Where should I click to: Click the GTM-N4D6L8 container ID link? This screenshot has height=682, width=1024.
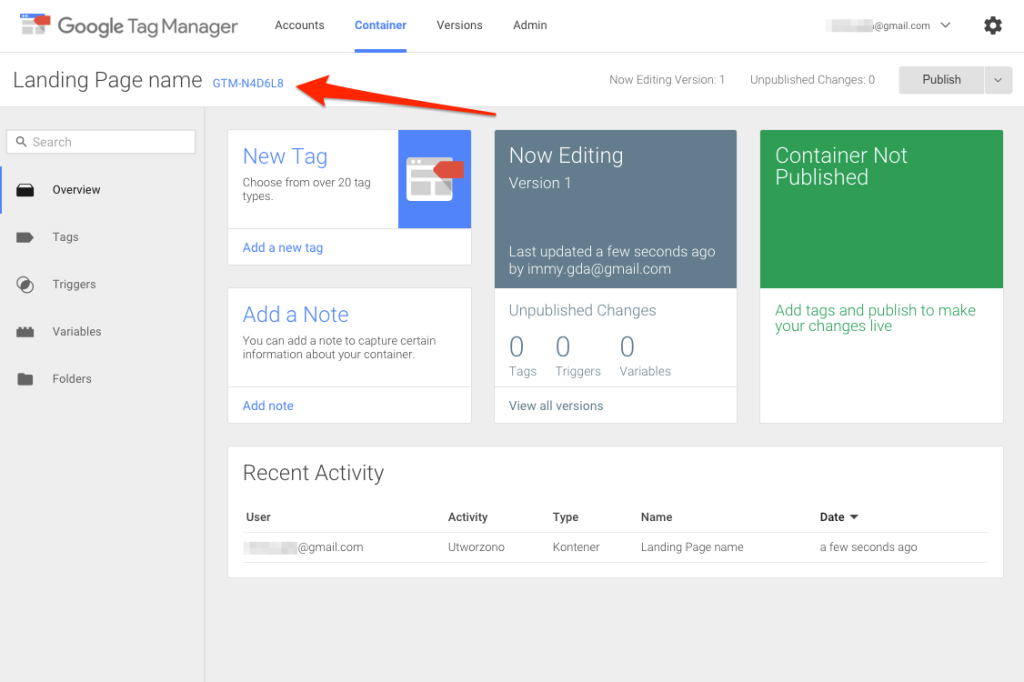pyautogui.click(x=248, y=83)
